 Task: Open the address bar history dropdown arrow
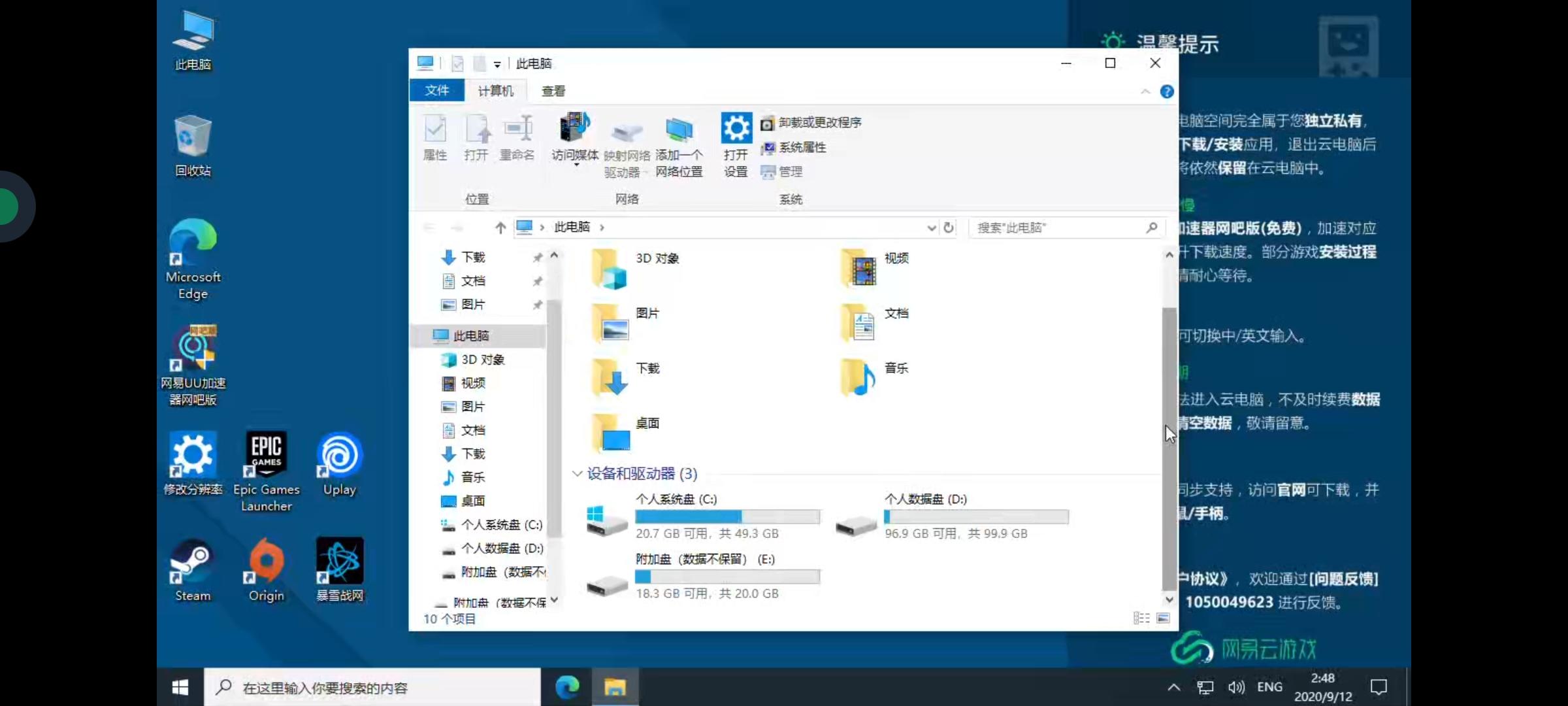(932, 227)
